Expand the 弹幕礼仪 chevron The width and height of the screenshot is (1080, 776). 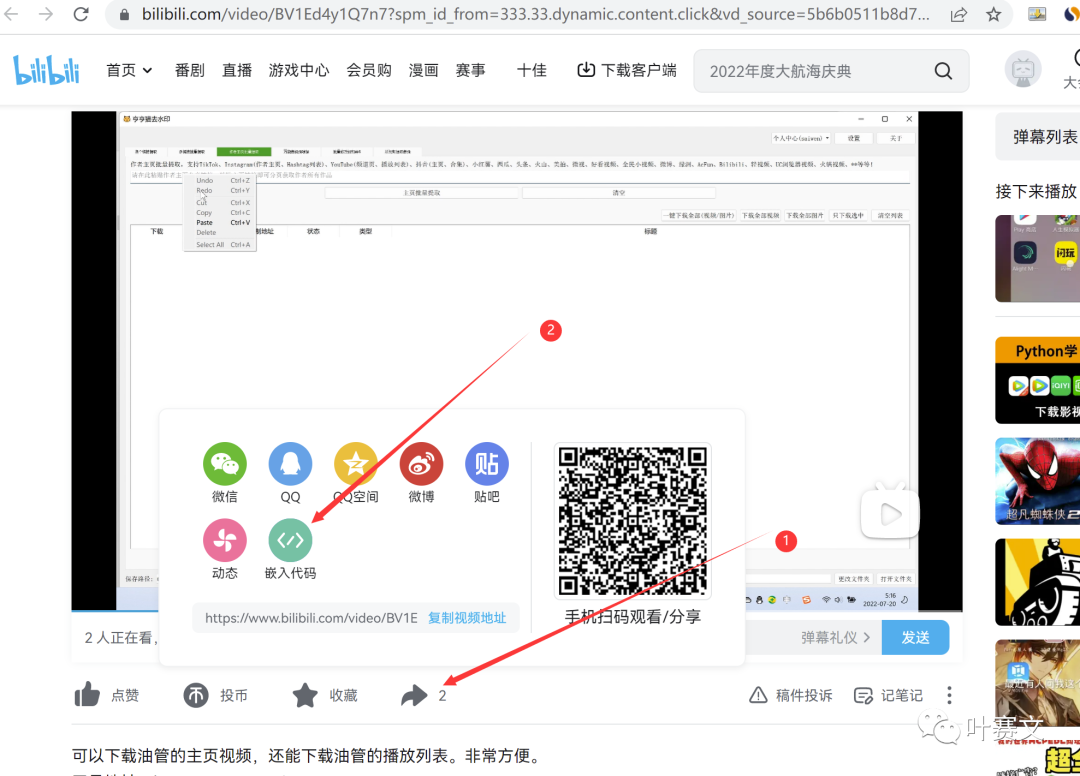[x=866, y=637]
